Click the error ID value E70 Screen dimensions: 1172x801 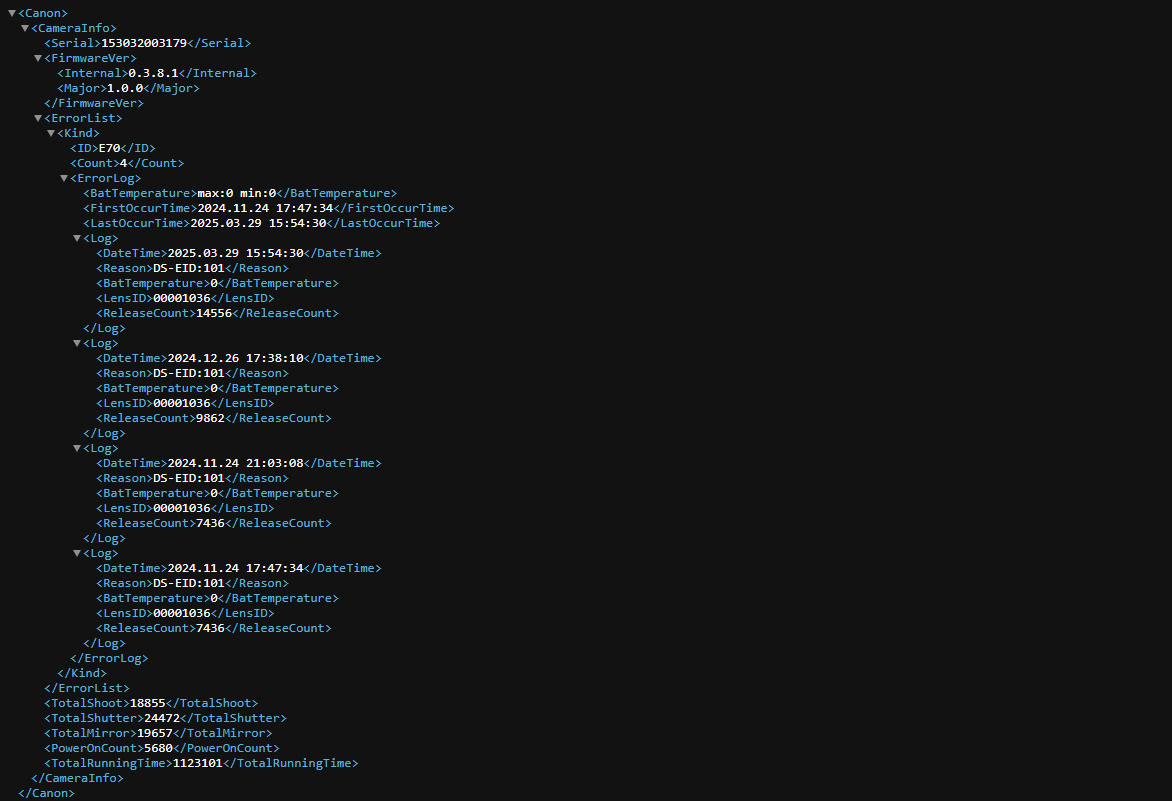108,148
